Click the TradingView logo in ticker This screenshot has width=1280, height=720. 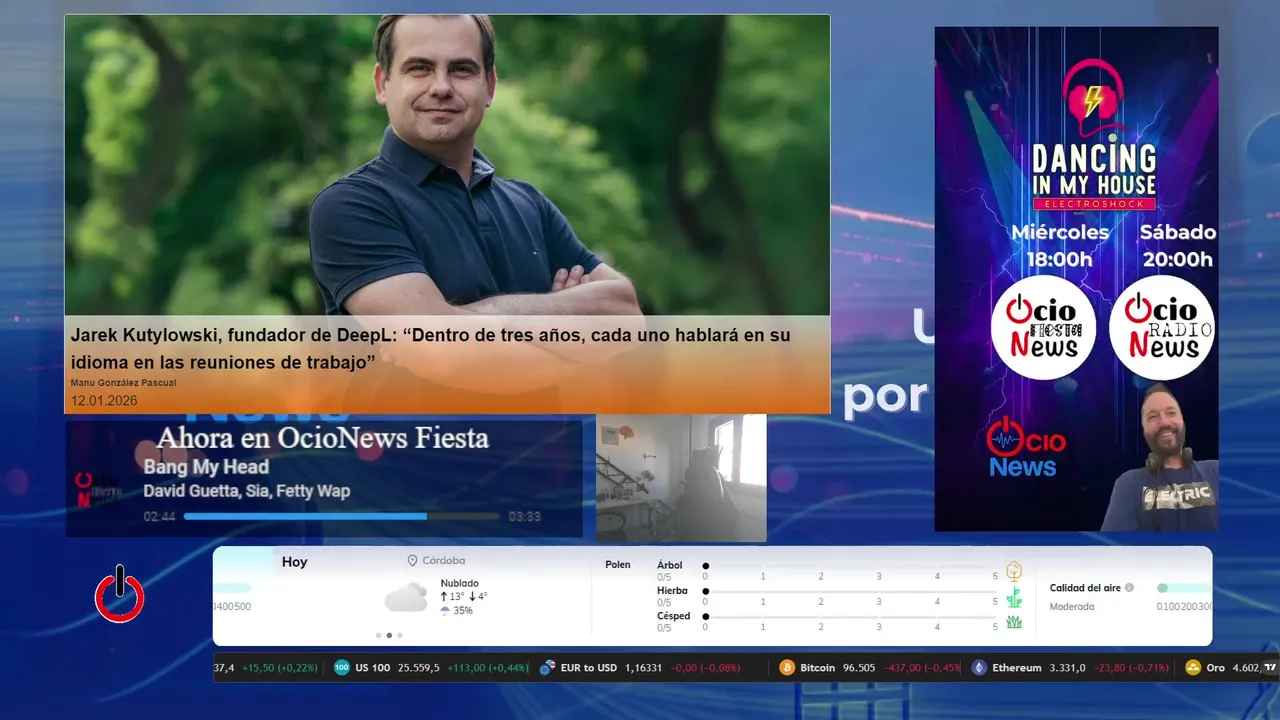(1270, 667)
